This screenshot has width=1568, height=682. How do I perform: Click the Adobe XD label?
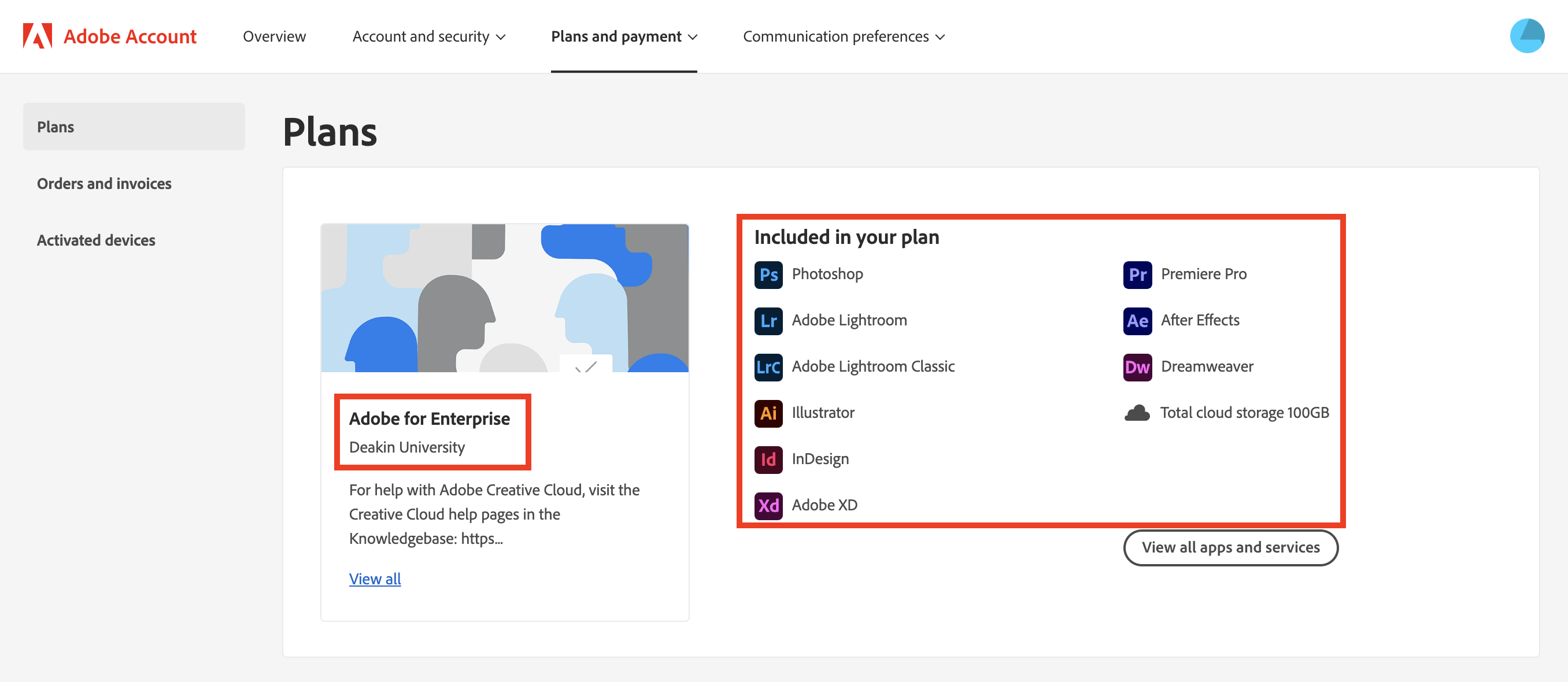click(x=824, y=505)
